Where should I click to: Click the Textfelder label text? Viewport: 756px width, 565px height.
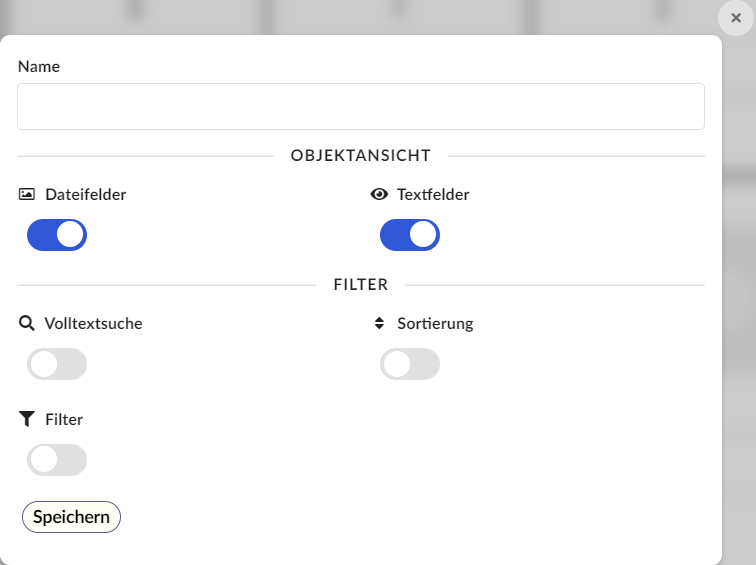(433, 194)
